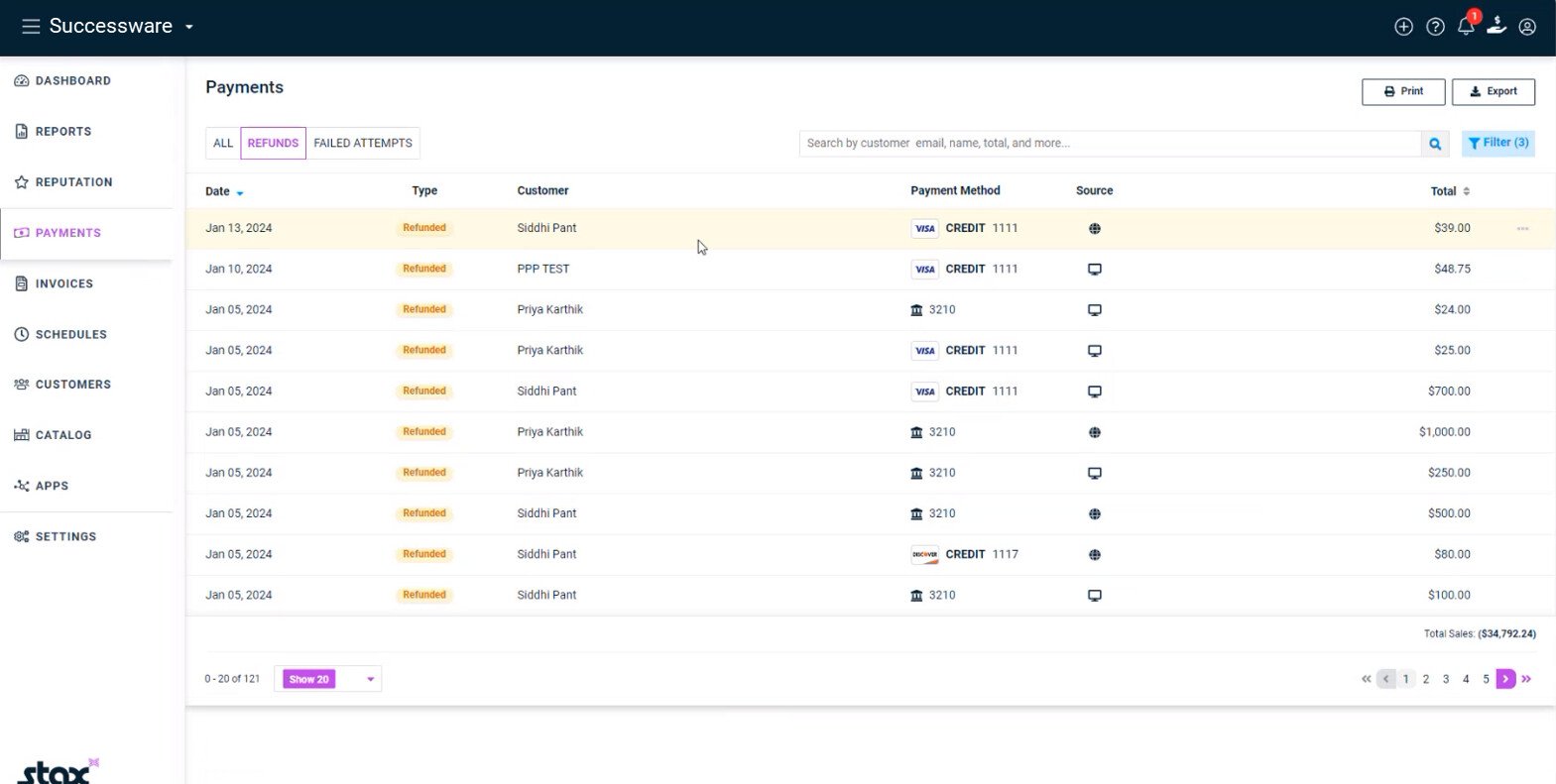Open the user profile icon
The image size is (1556, 784).
tap(1527, 27)
